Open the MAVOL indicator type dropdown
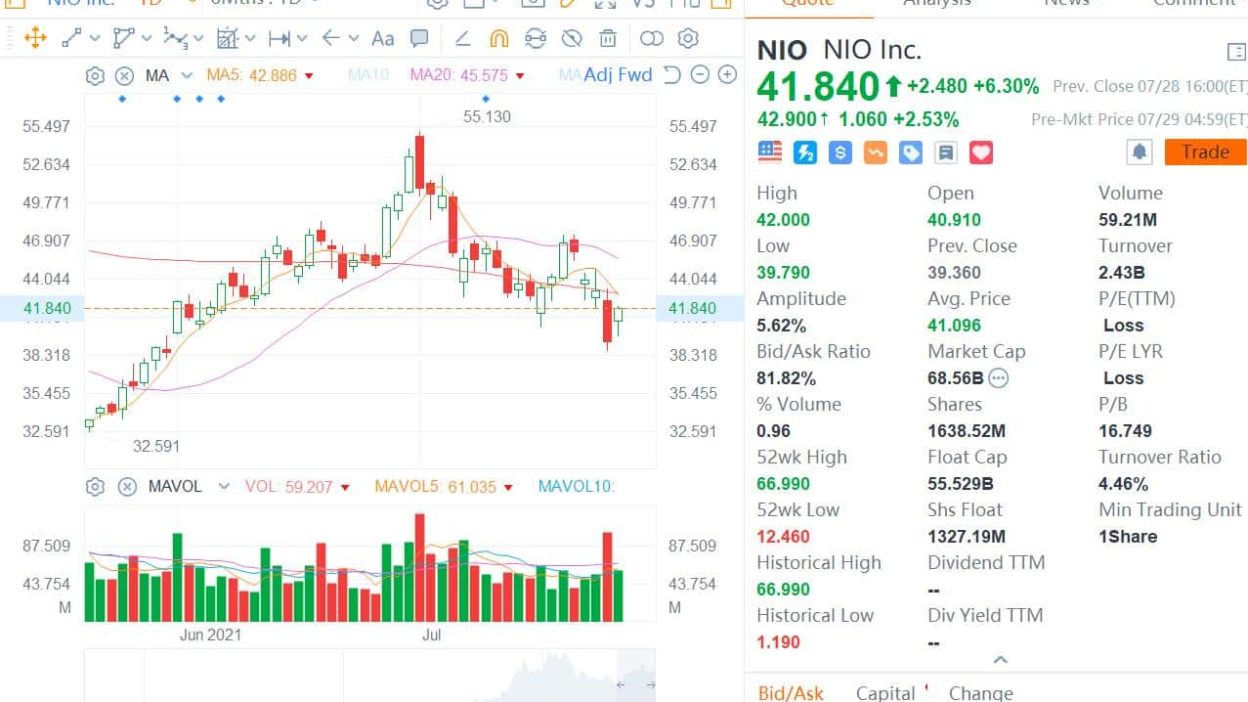 coord(224,487)
